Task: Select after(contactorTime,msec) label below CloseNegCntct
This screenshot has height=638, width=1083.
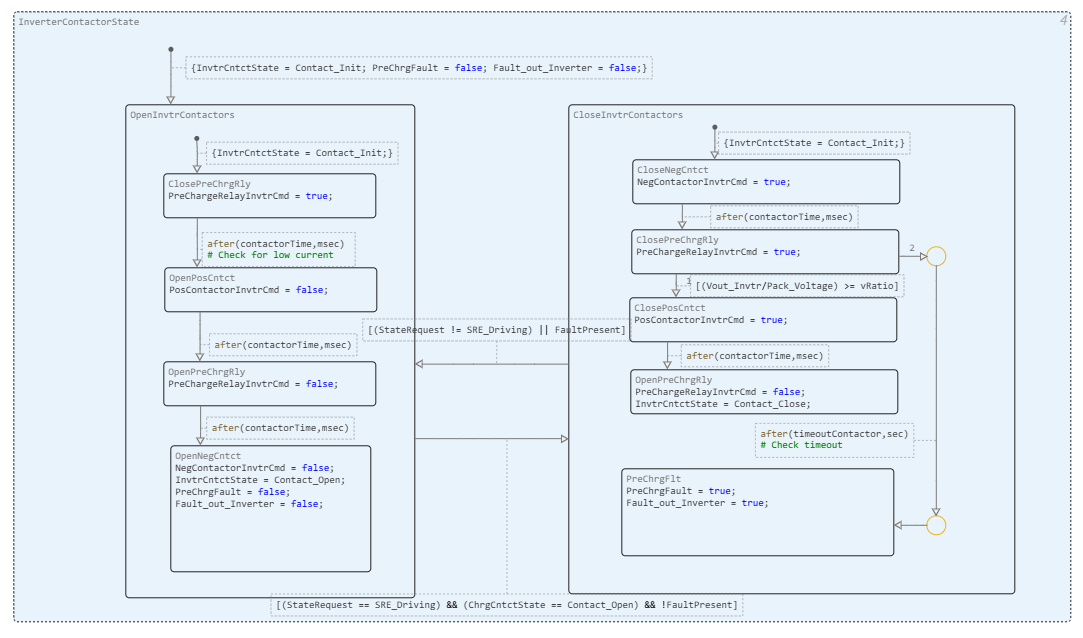Action: 784,218
